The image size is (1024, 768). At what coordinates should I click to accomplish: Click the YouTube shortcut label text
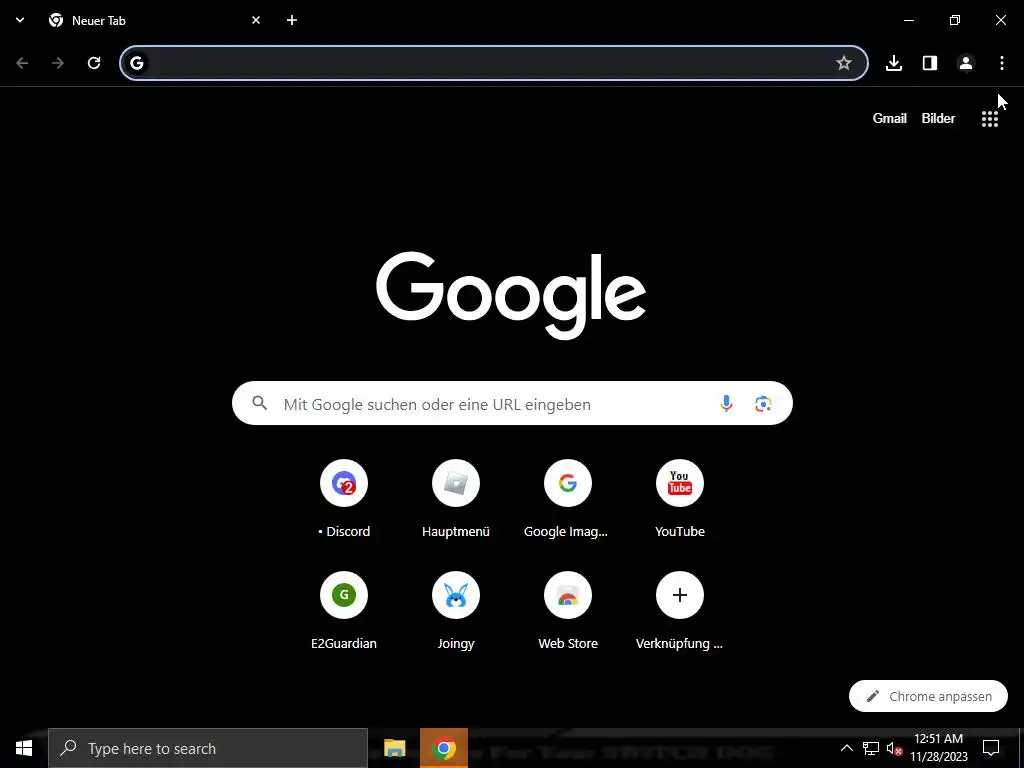point(680,532)
